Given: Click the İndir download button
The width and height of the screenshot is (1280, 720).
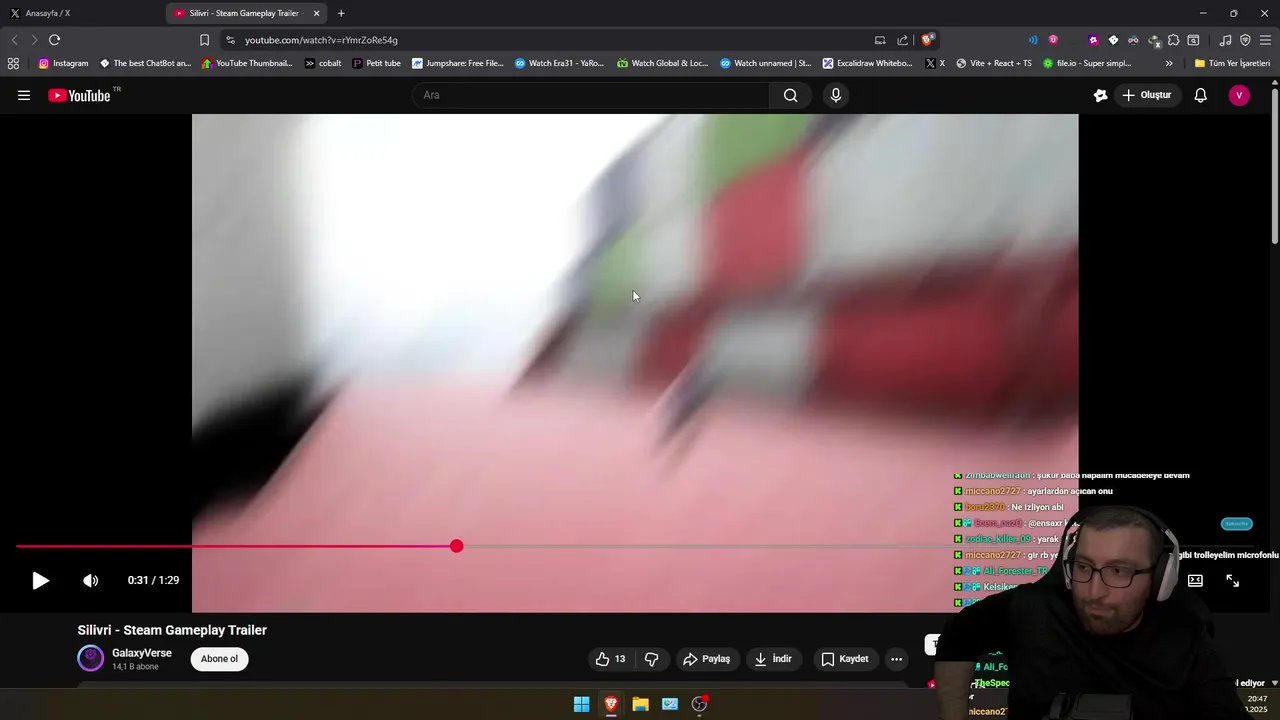Looking at the screenshot, I should click(773, 659).
